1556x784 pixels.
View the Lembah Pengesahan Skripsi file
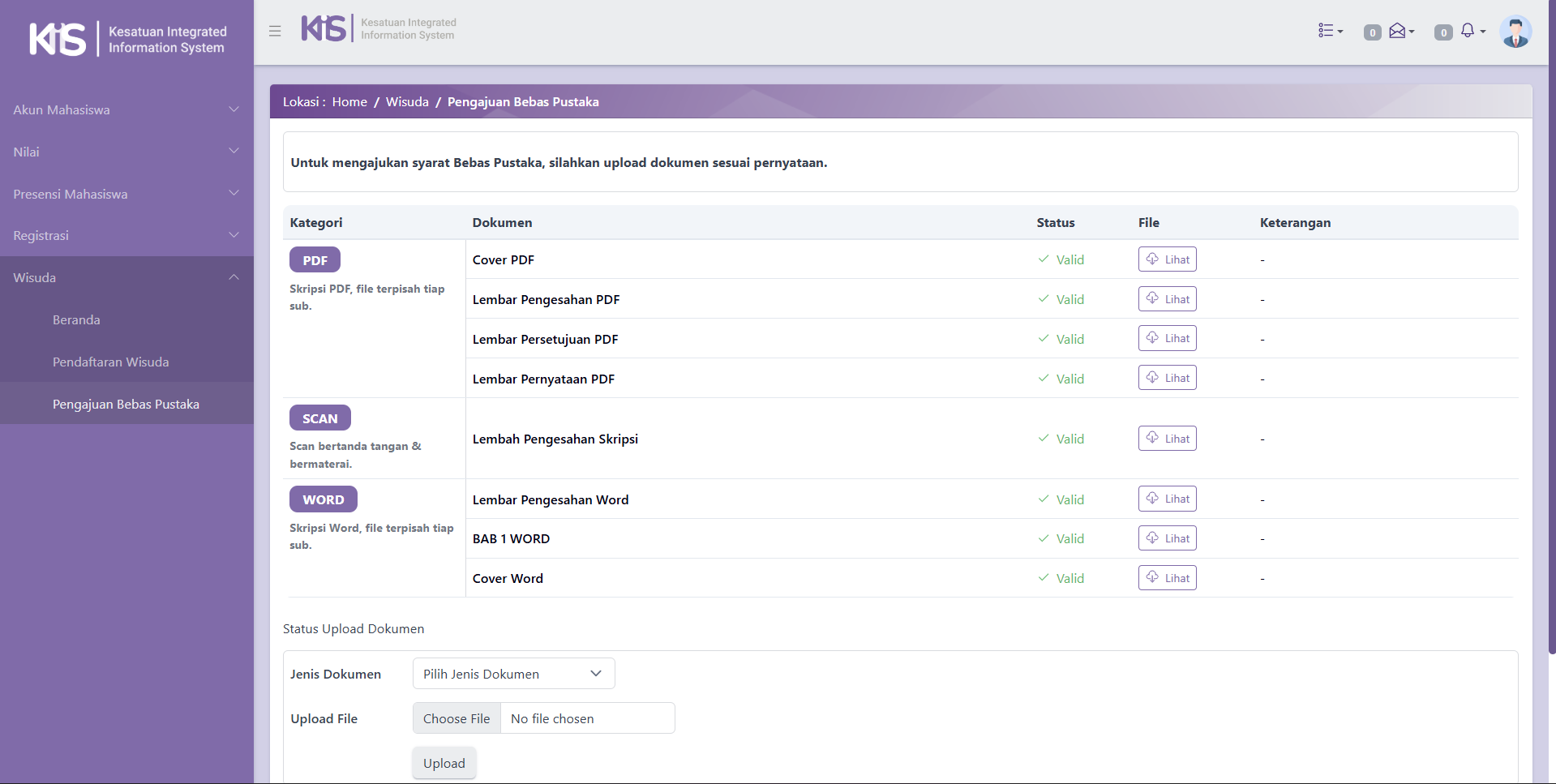click(1167, 439)
